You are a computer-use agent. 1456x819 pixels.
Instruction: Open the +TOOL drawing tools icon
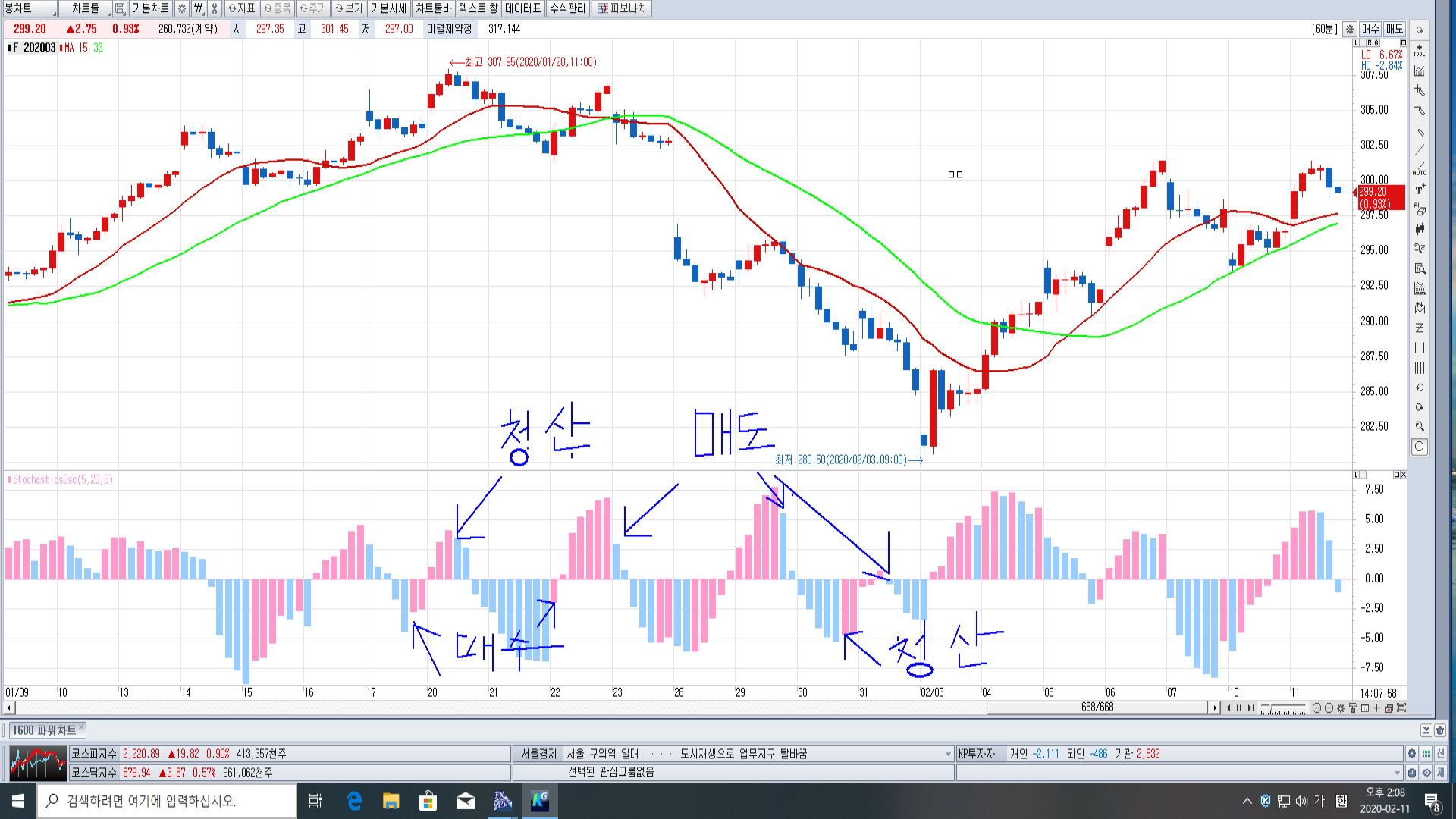(1419, 50)
